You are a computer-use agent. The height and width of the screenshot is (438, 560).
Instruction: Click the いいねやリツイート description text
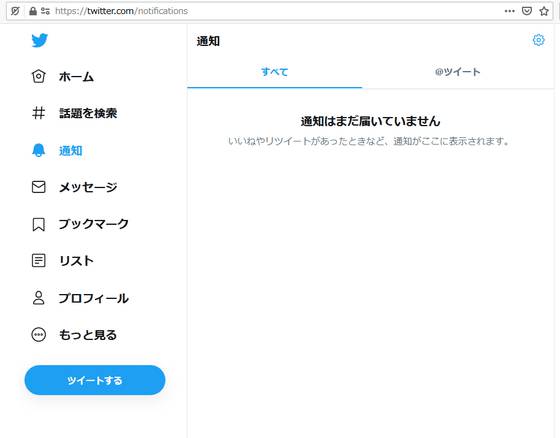point(368,141)
